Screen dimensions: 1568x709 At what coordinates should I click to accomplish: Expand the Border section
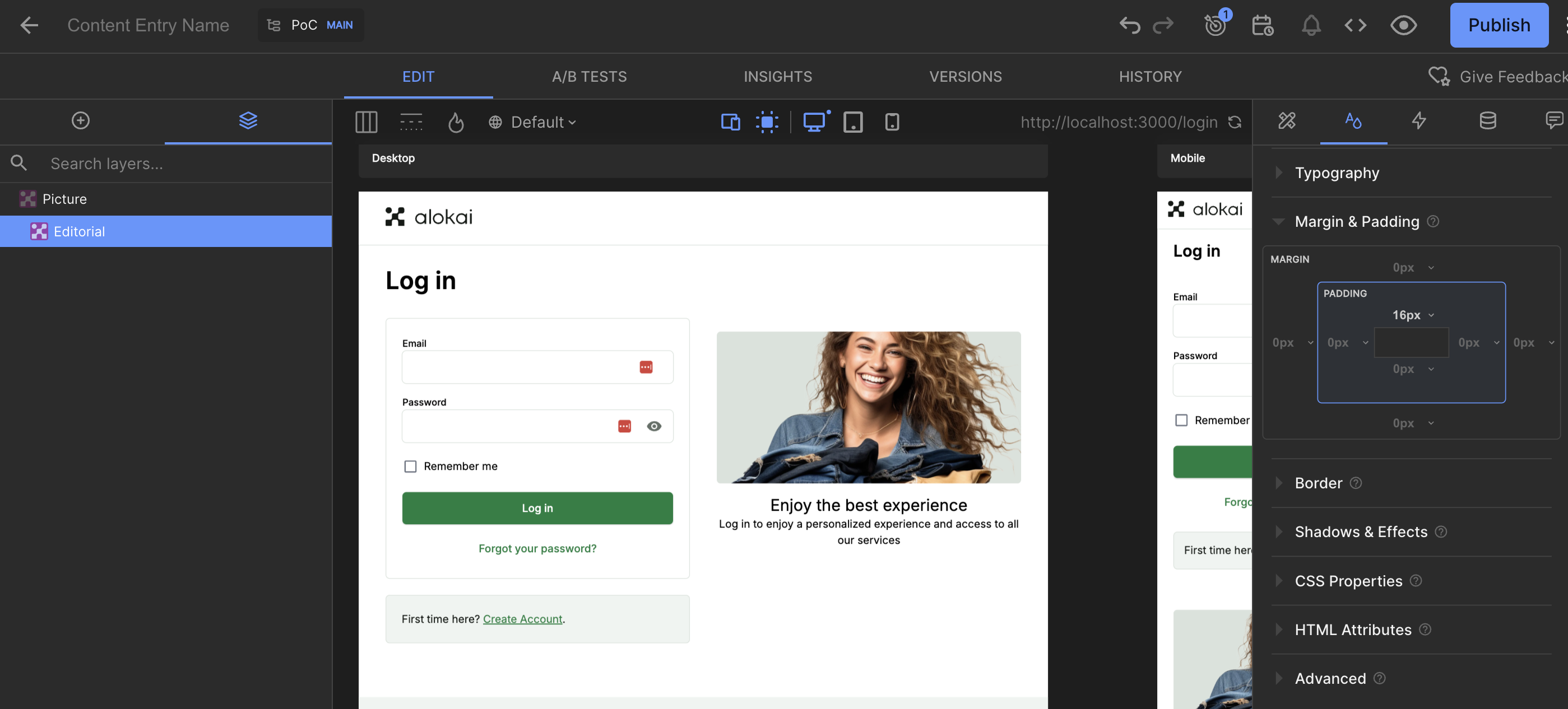pos(1319,483)
